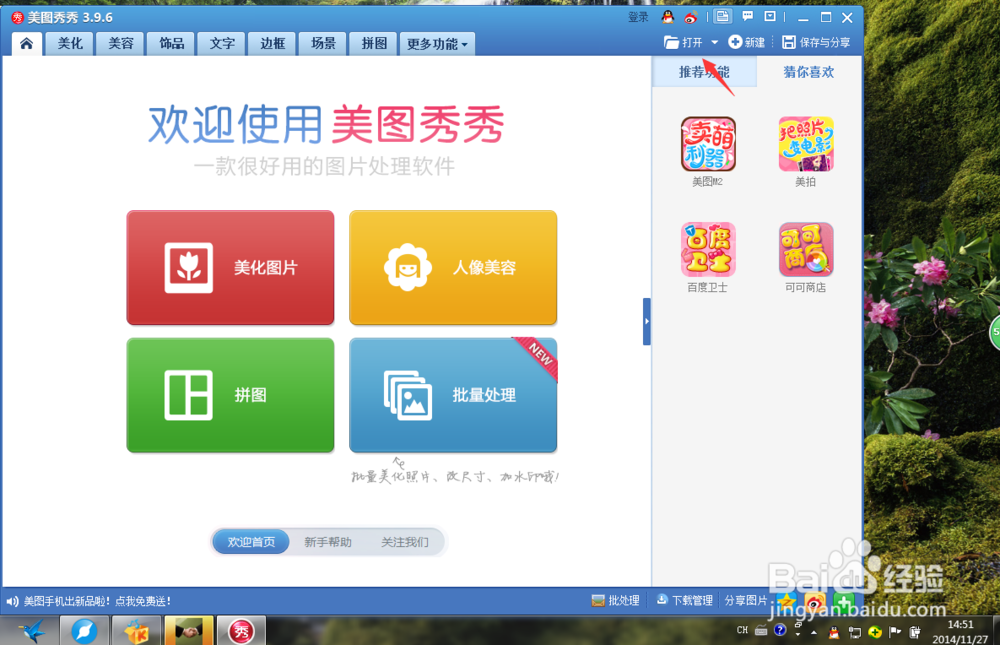This screenshot has height=645, width=1000.
Task: Open the 边框 tab
Action: (272, 43)
